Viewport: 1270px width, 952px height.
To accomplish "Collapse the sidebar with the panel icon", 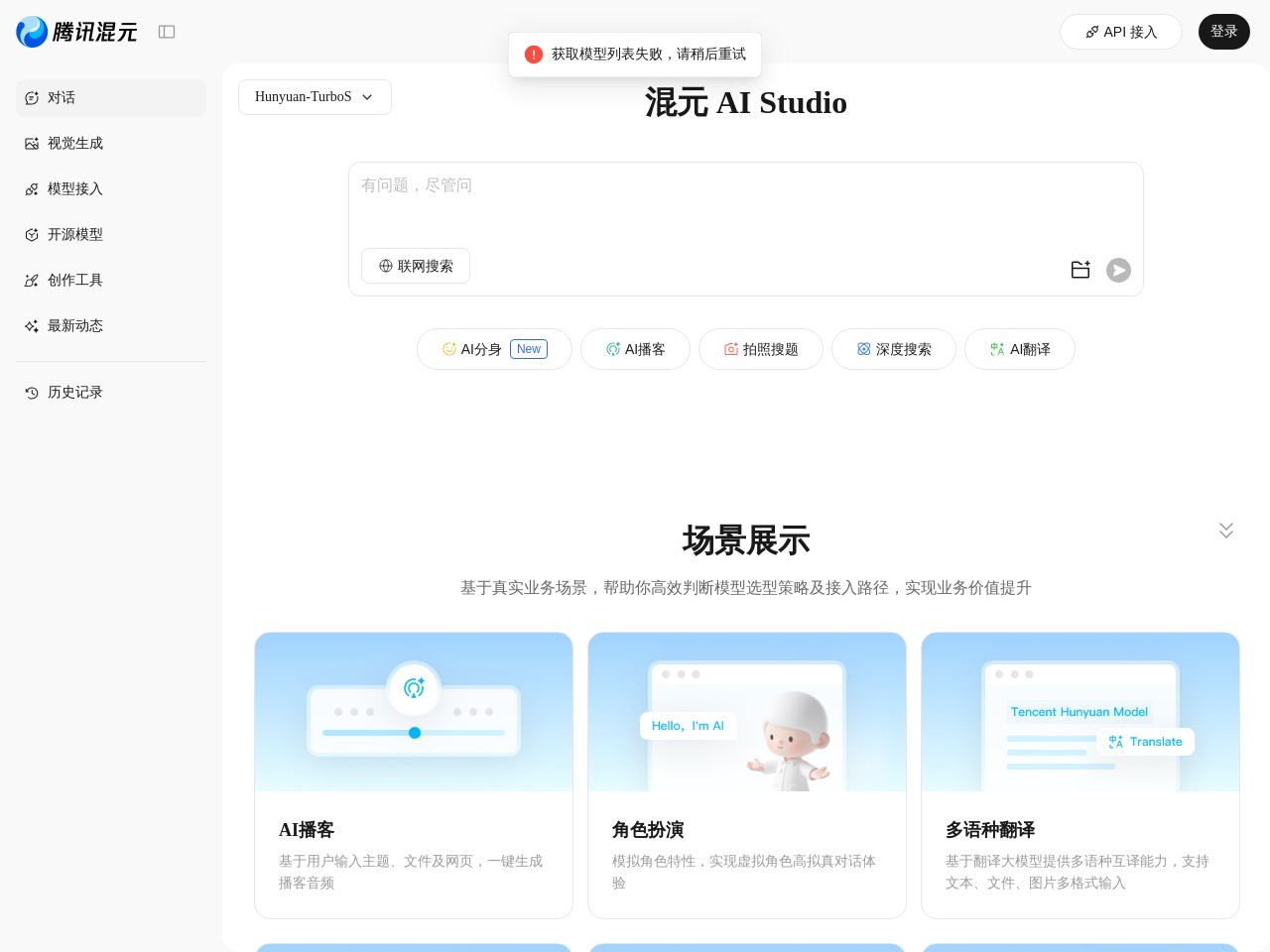I will click(167, 32).
